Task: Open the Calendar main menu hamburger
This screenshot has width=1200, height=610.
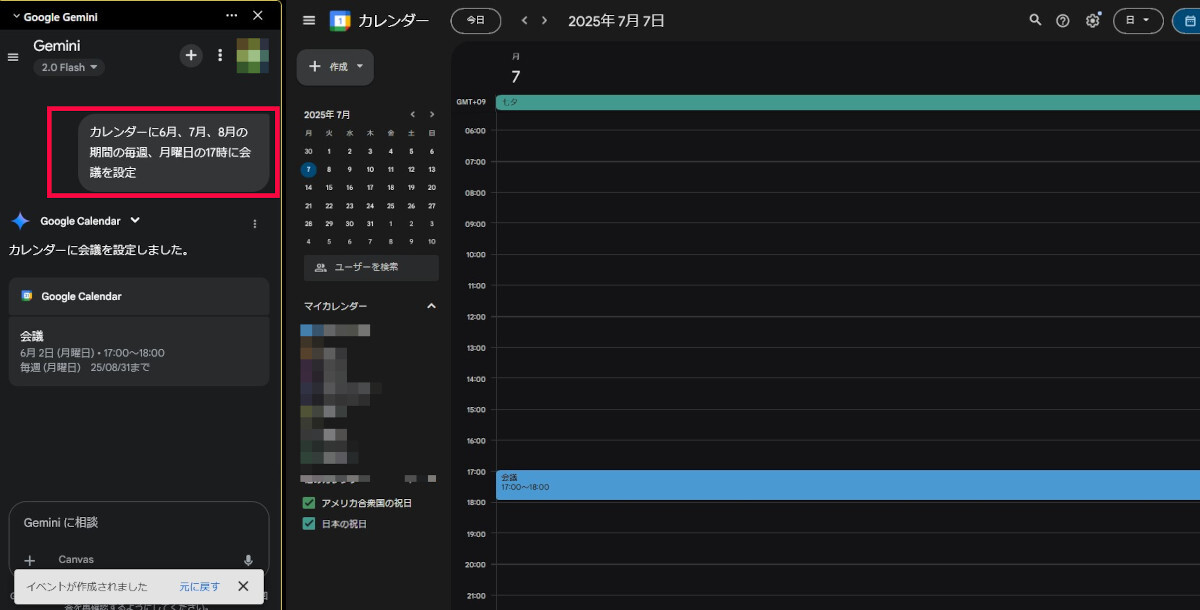Action: tap(310, 20)
